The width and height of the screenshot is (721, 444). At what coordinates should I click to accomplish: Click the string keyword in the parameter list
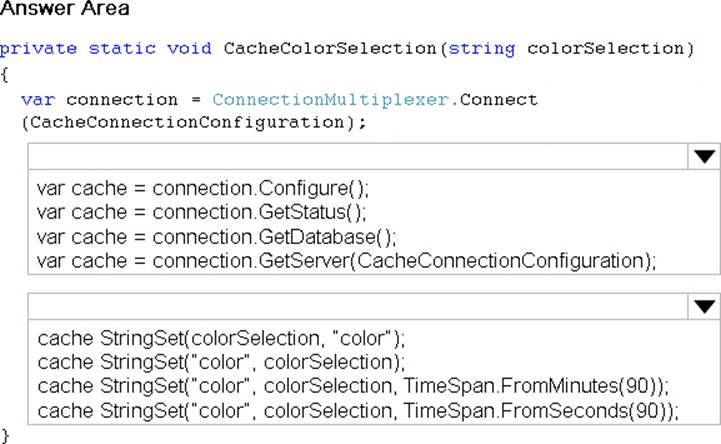click(482, 48)
